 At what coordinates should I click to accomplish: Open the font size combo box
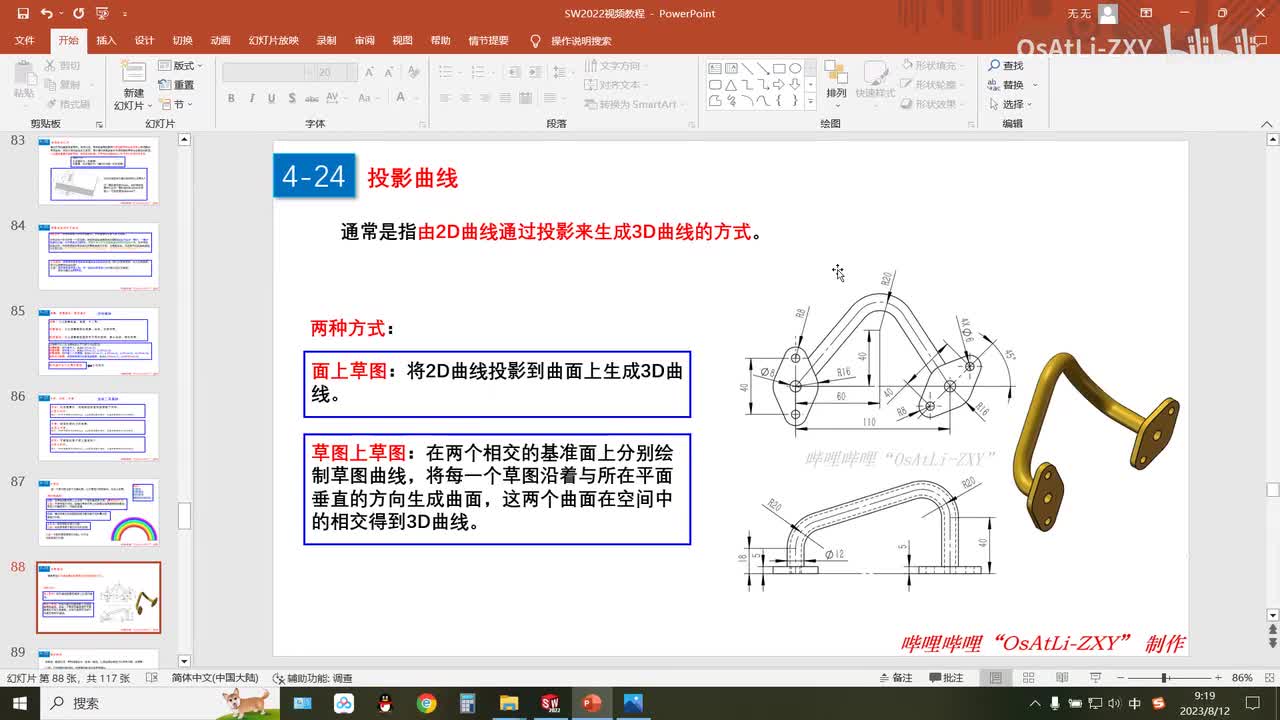(336, 72)
